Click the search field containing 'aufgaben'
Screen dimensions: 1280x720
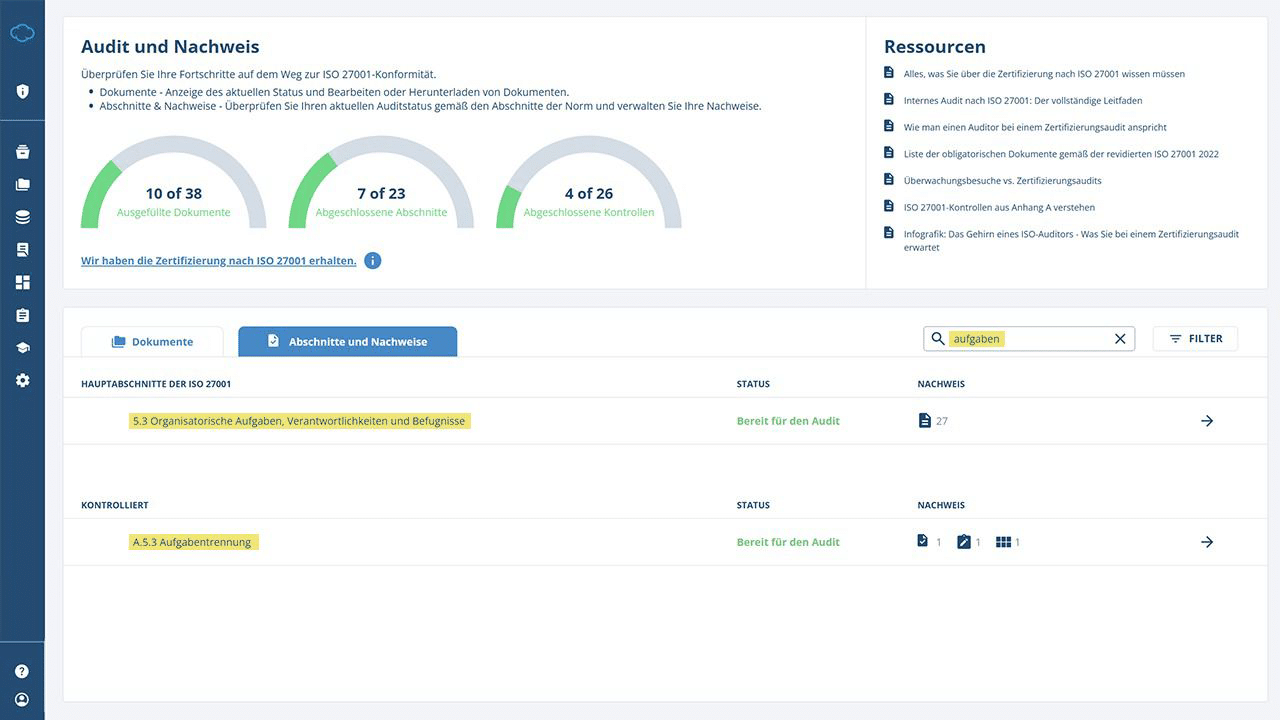1028,339
